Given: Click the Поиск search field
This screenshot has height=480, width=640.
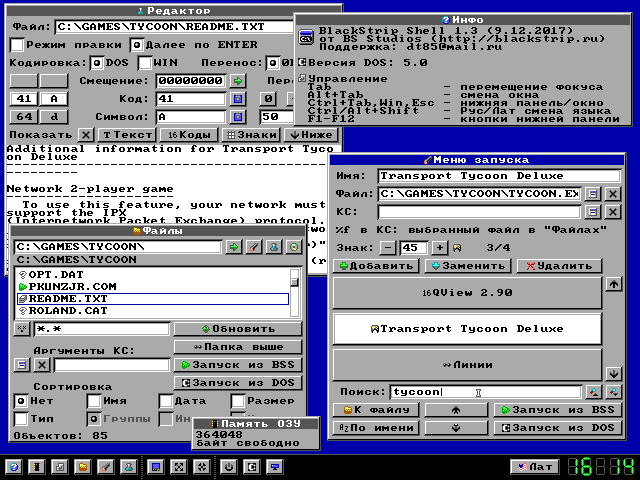Looking at the screenshot, I should tap(483, 392).
